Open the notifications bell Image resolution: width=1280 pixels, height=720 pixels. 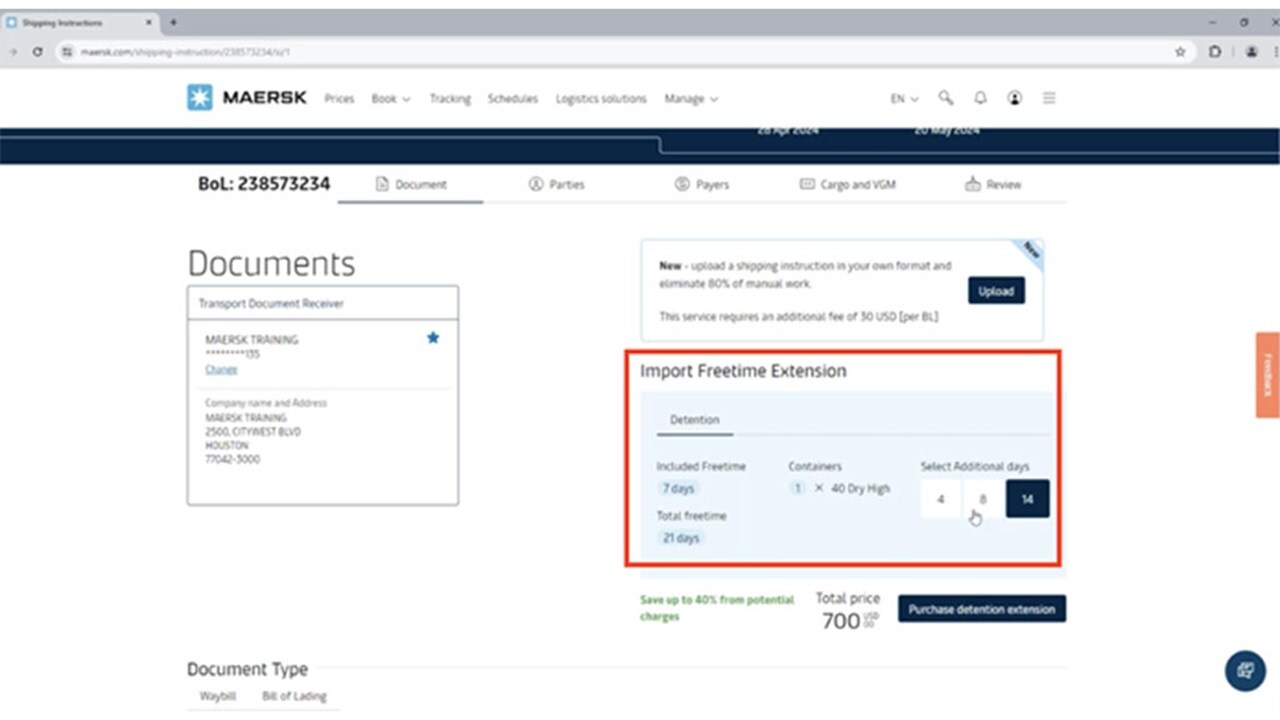980,98
